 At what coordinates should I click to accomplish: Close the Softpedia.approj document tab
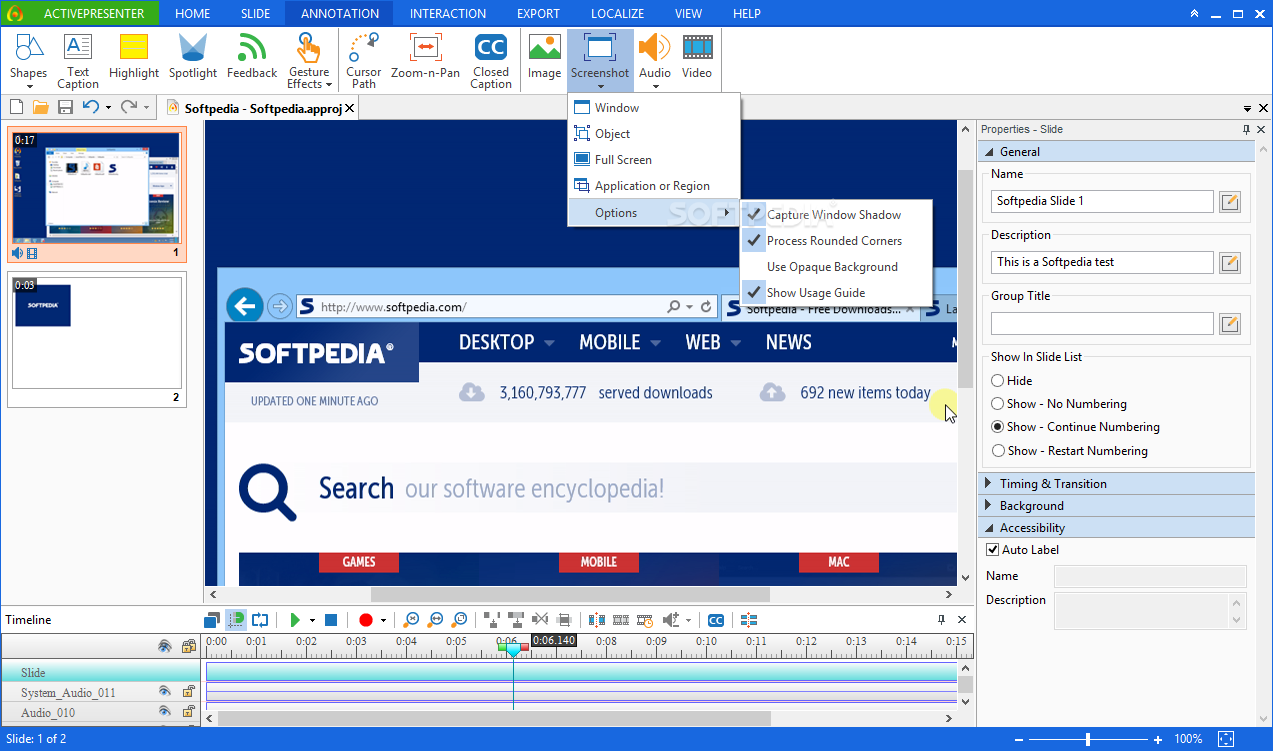349,108
